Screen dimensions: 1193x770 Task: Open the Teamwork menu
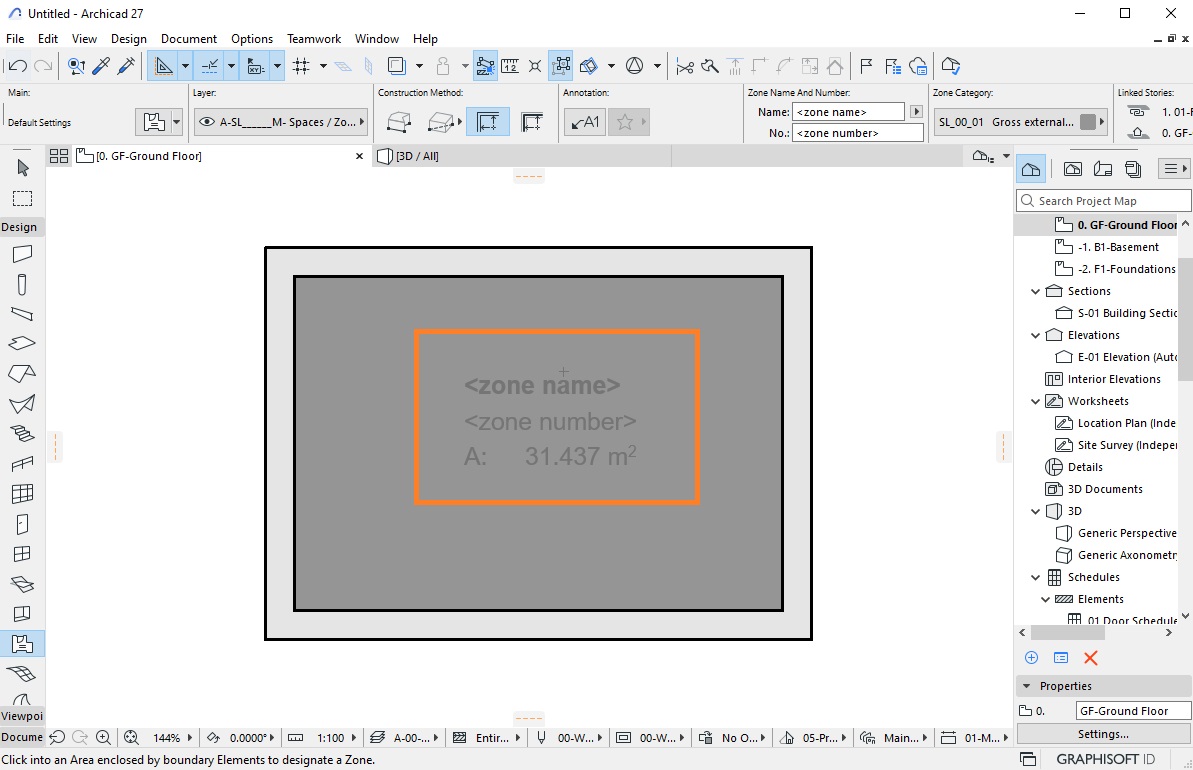313,39
